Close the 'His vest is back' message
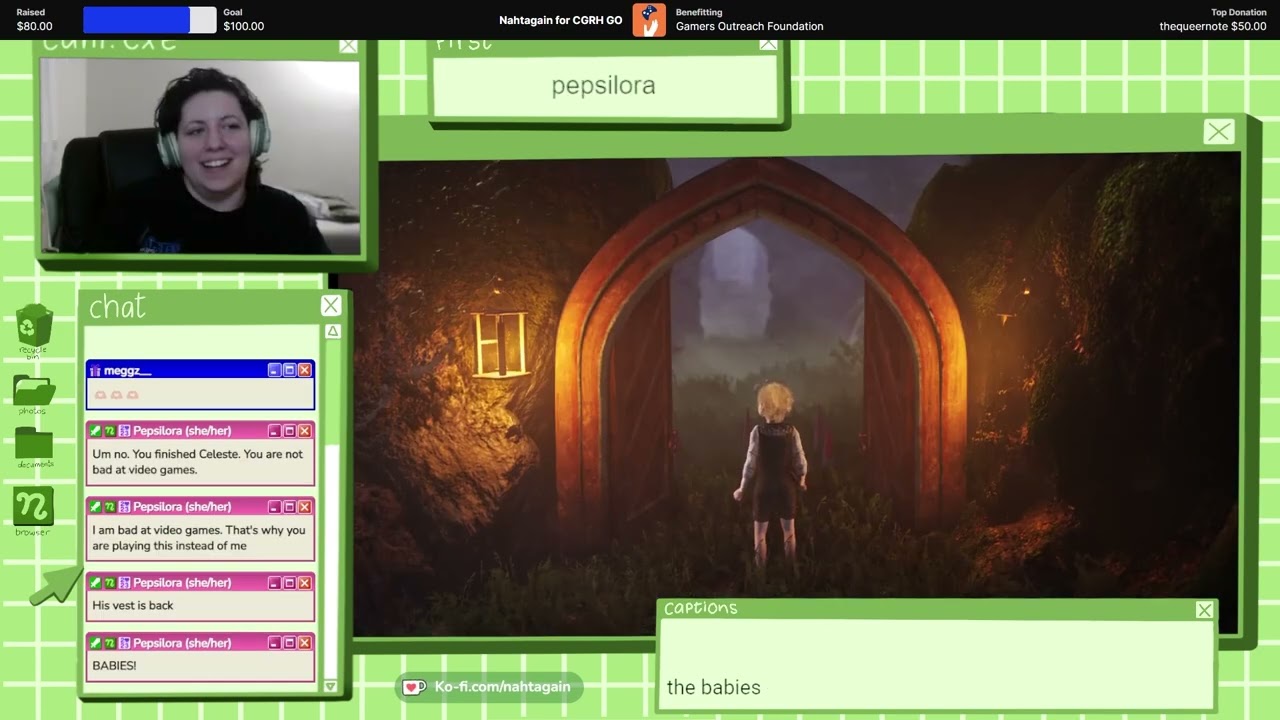The height and width of the screenshot is (720, 1280). click(x=304, y=583)
